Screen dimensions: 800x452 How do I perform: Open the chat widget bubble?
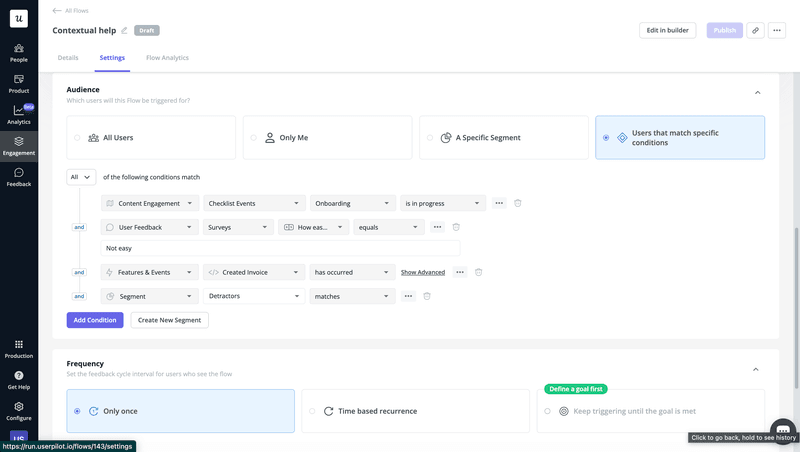(783, 429)
